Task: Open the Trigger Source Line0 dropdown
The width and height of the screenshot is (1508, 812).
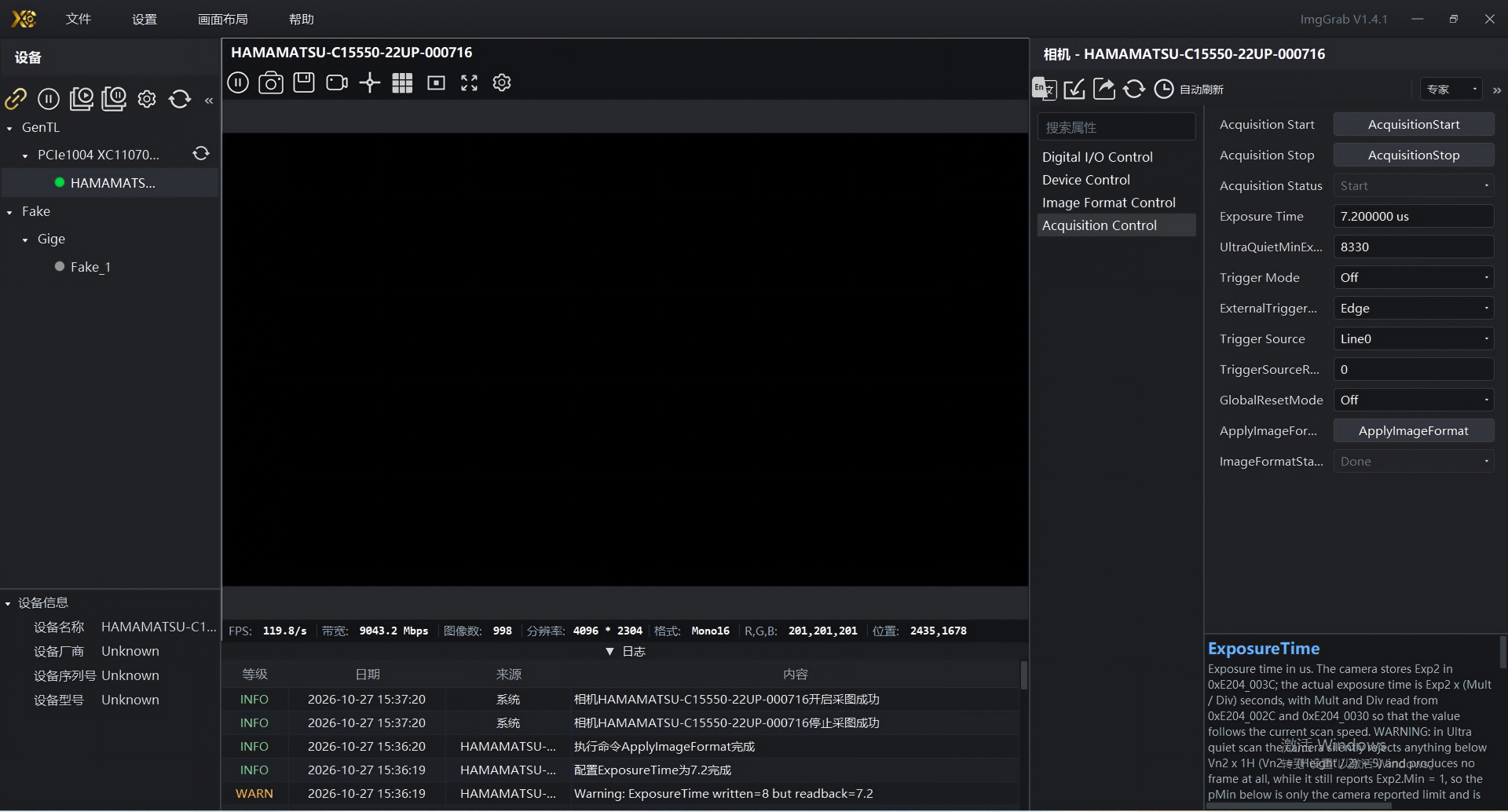Action: tap(1414, 338)
